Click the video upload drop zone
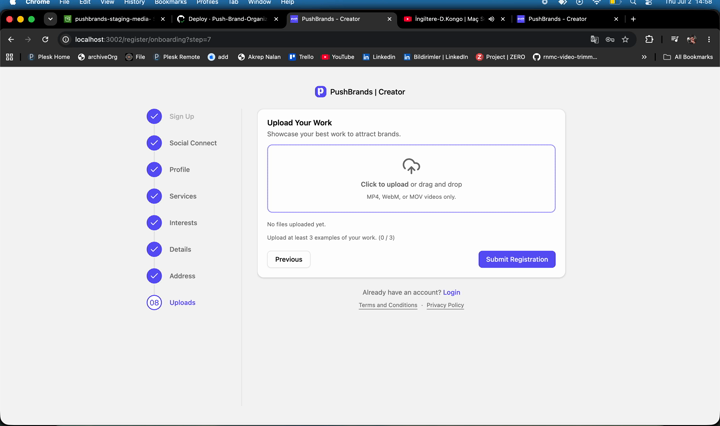The width and height of the screenshot is (720, 426). tap(411, 179)
